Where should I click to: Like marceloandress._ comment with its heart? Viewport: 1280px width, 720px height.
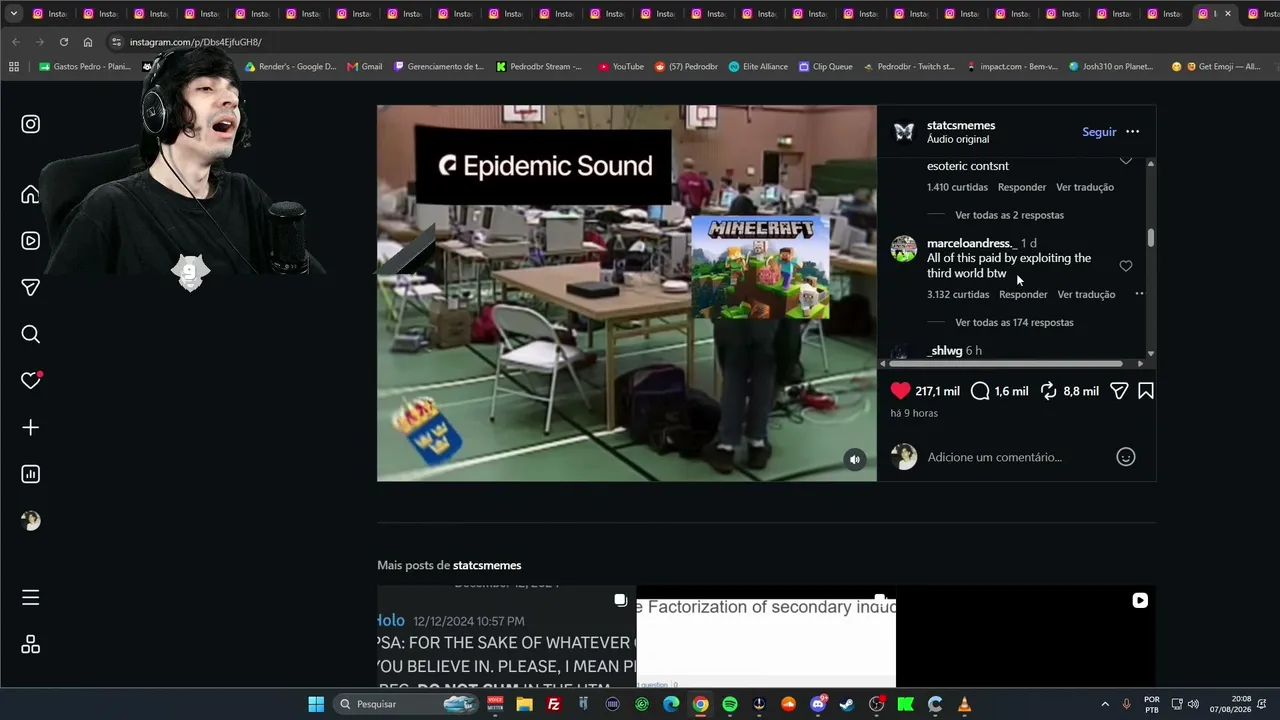[x=1126, y=266]
